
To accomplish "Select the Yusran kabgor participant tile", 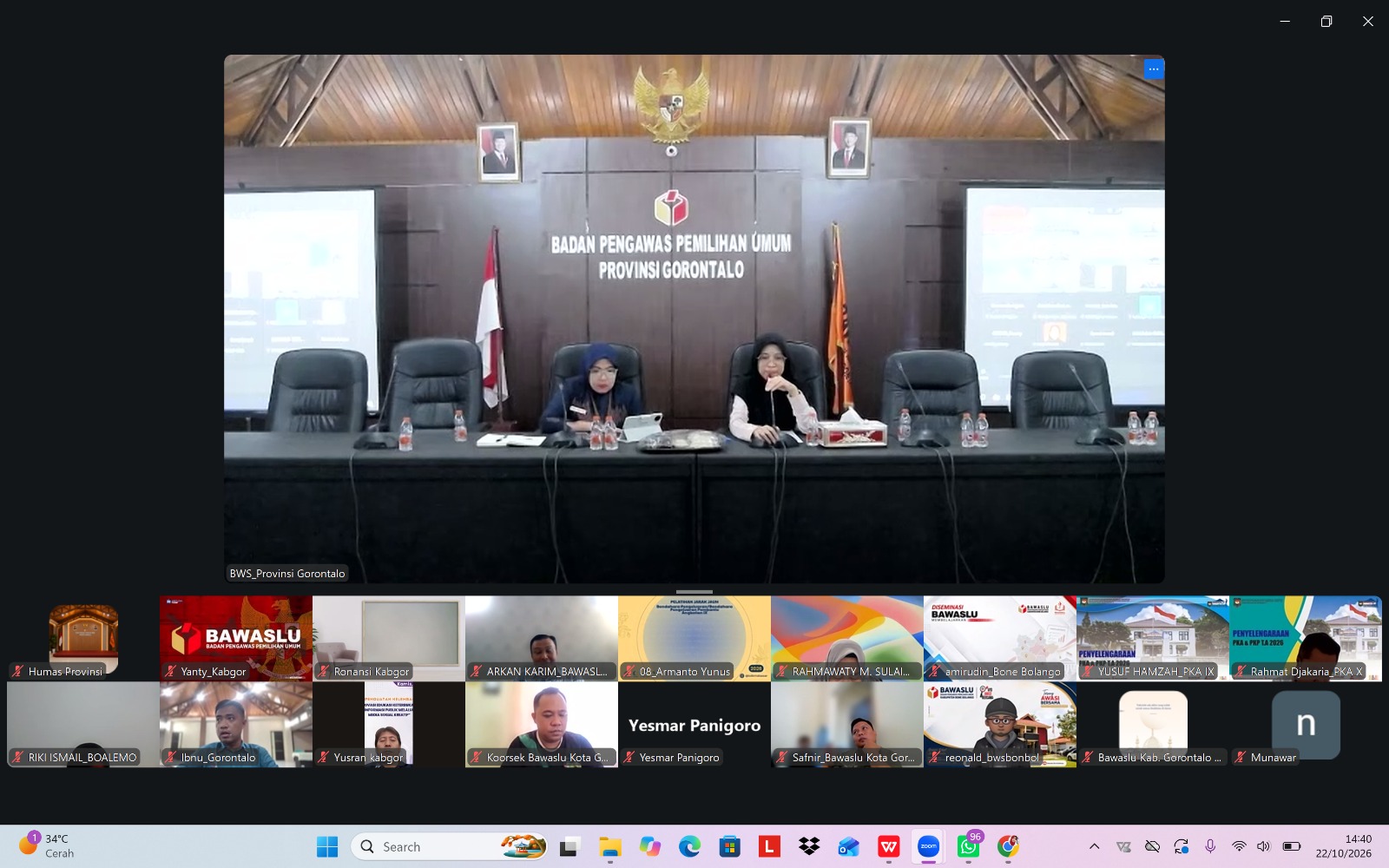I will [389, 724].
